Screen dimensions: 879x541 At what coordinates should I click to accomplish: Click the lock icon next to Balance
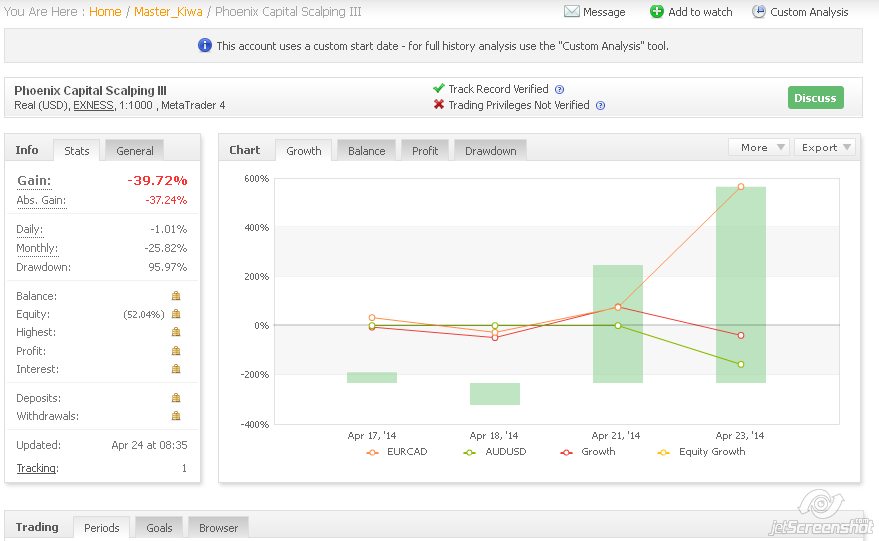(x=176, y=296)
